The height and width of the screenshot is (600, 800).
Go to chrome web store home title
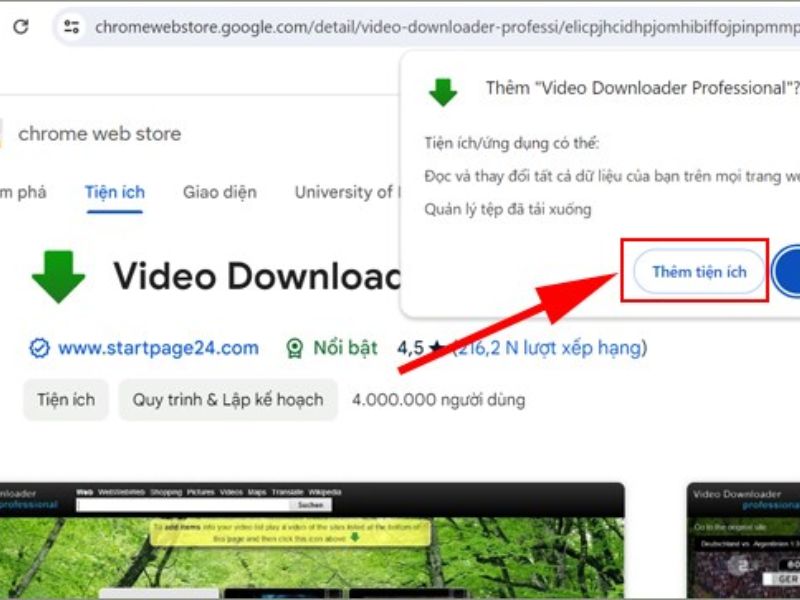click(99, 133)
